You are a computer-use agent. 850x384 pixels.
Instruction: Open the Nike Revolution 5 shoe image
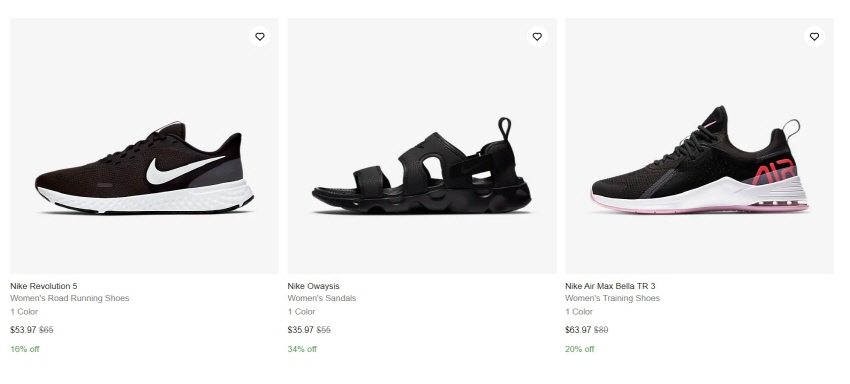click(144, 146)
